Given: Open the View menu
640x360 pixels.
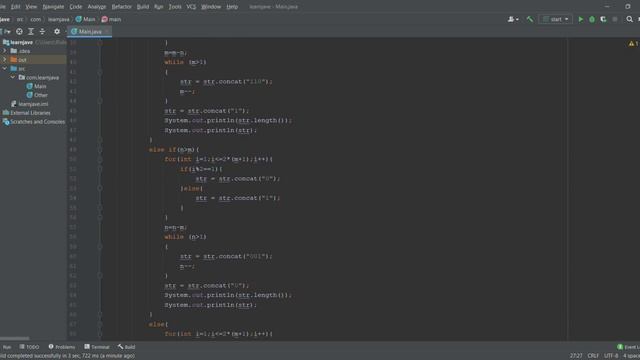Looking at the screenshot, I should pyautogui.click(x=31, y=7).
